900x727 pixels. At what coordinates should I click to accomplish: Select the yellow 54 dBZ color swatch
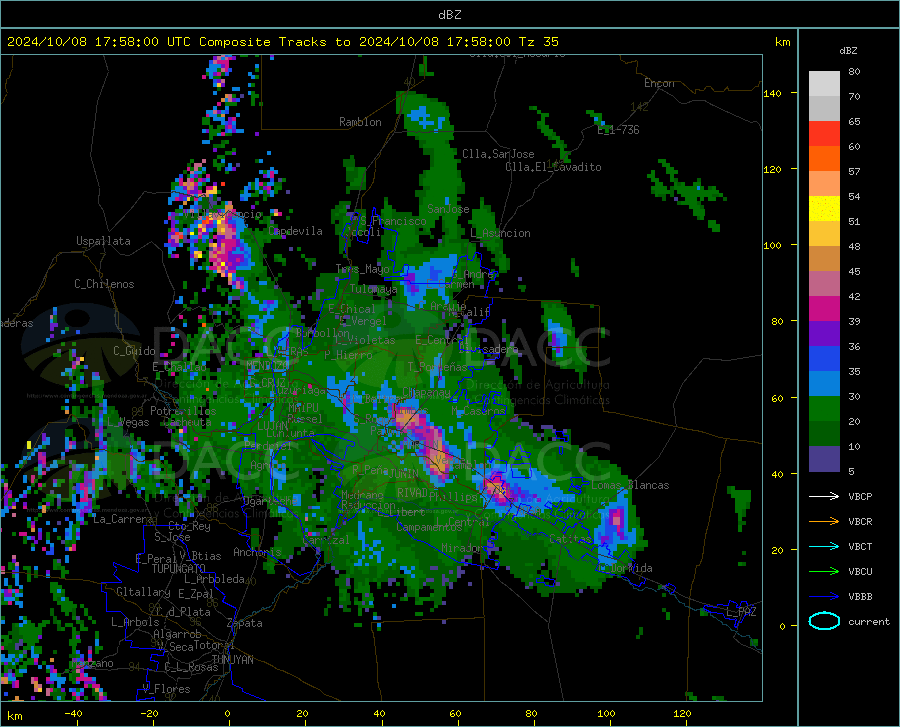[824, 209]
